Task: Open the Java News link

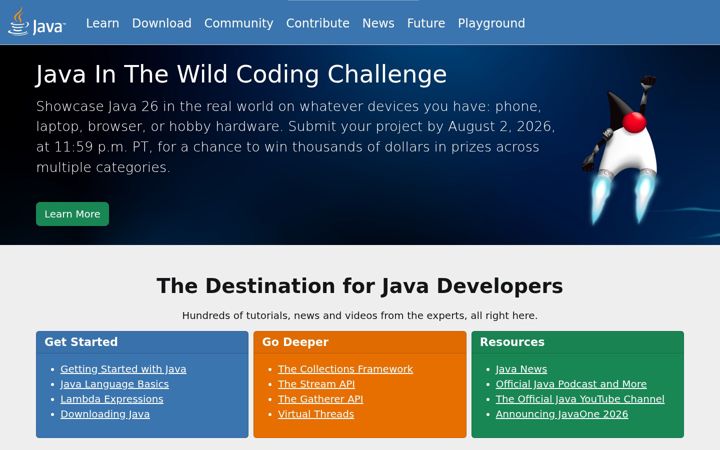Action: tap(521, 369)
